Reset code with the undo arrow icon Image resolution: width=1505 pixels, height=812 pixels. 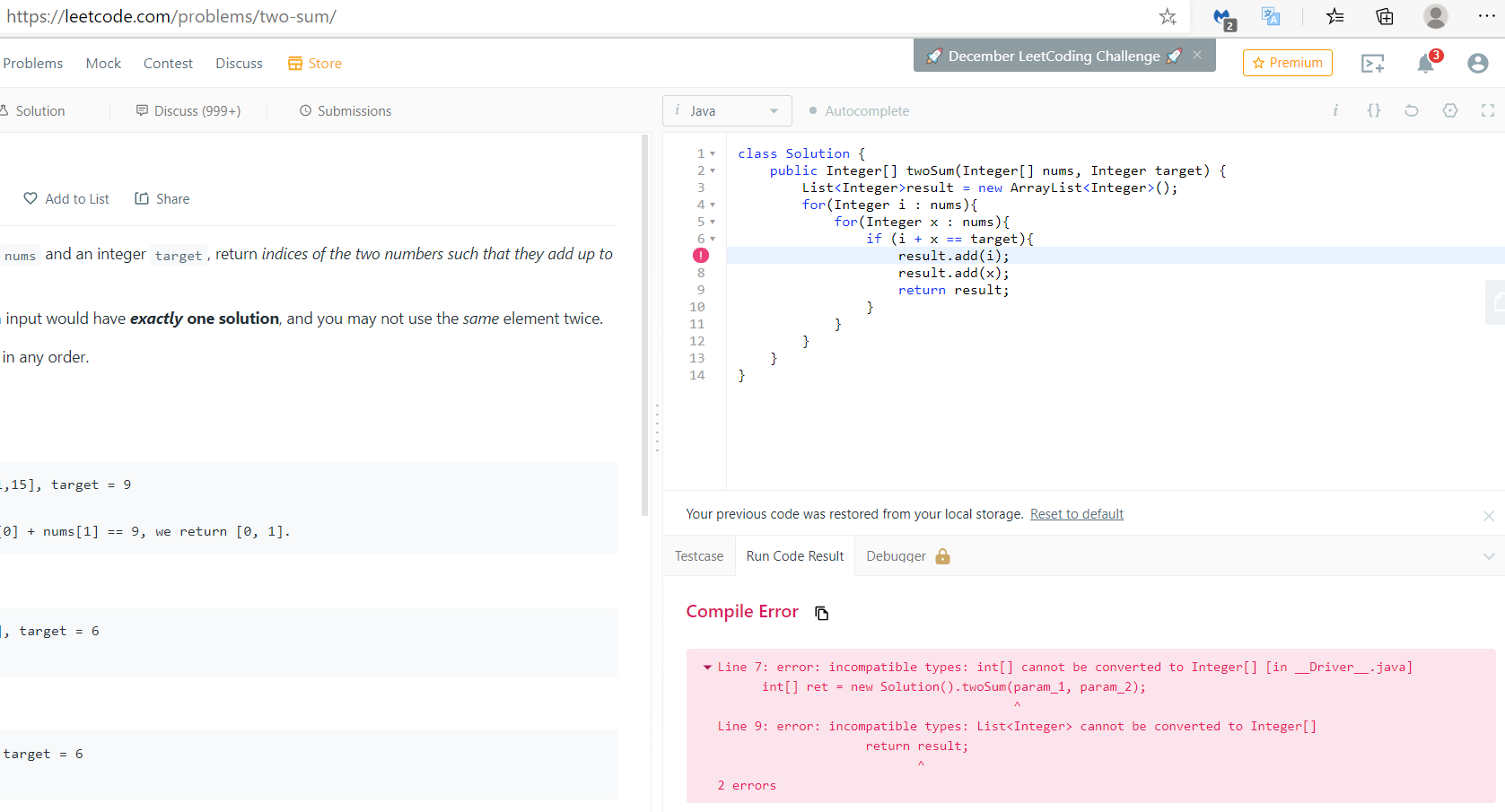coord(1412,110)
